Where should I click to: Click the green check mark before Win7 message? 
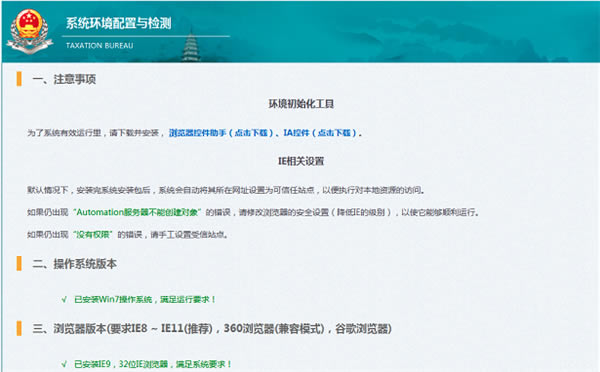(64, 299)
